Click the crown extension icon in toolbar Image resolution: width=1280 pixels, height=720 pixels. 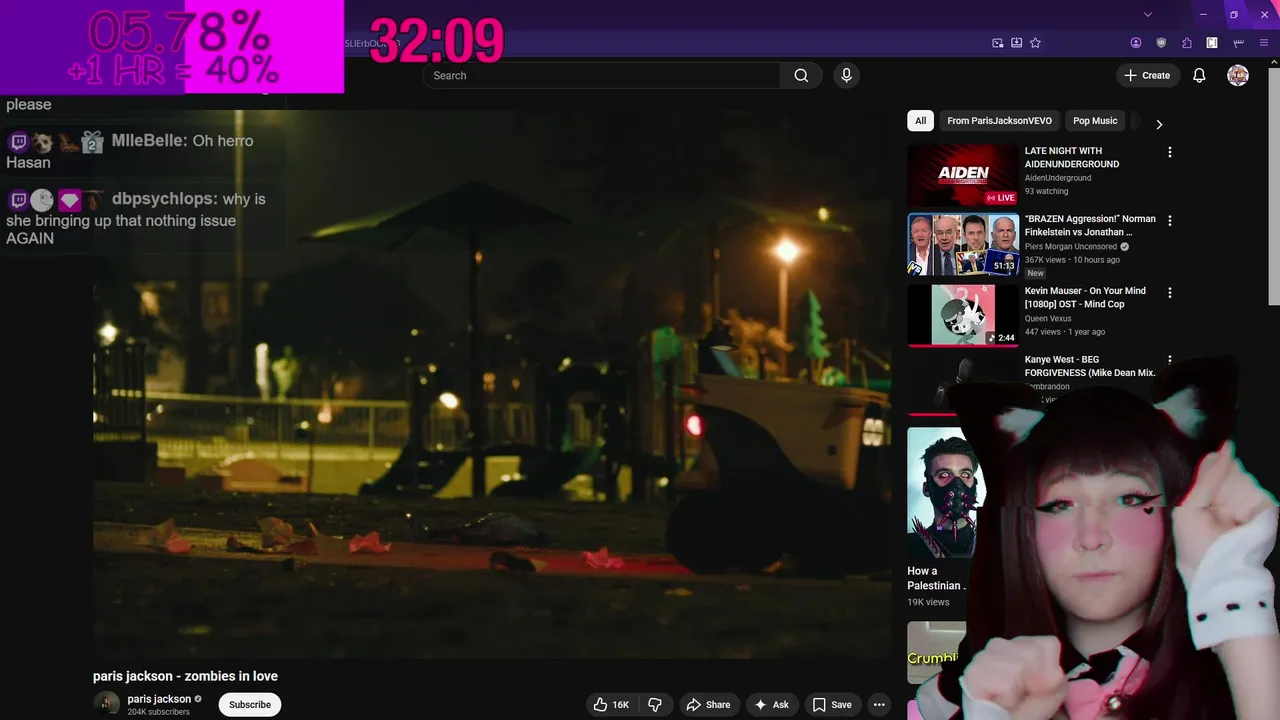1238,43
